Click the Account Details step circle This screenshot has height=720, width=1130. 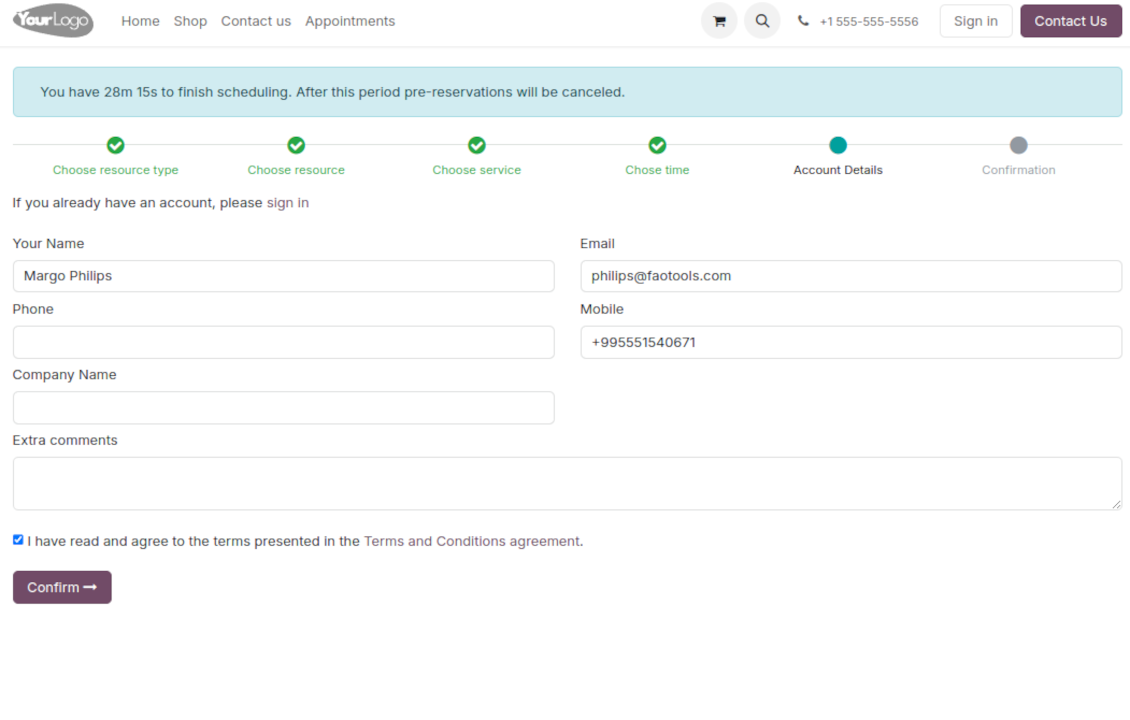point(838,146)
